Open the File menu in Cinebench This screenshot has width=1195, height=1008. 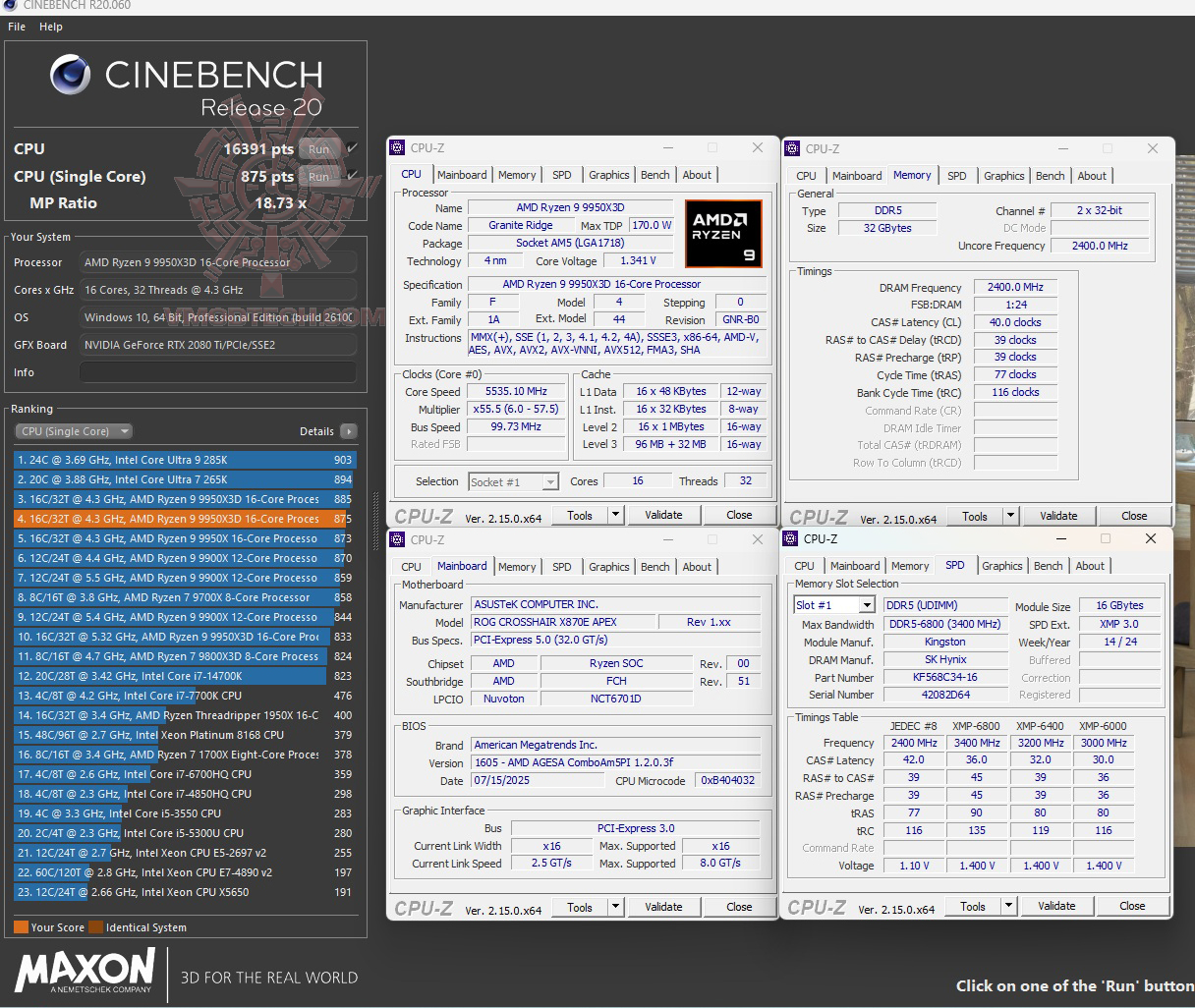(x=15, y=27)
